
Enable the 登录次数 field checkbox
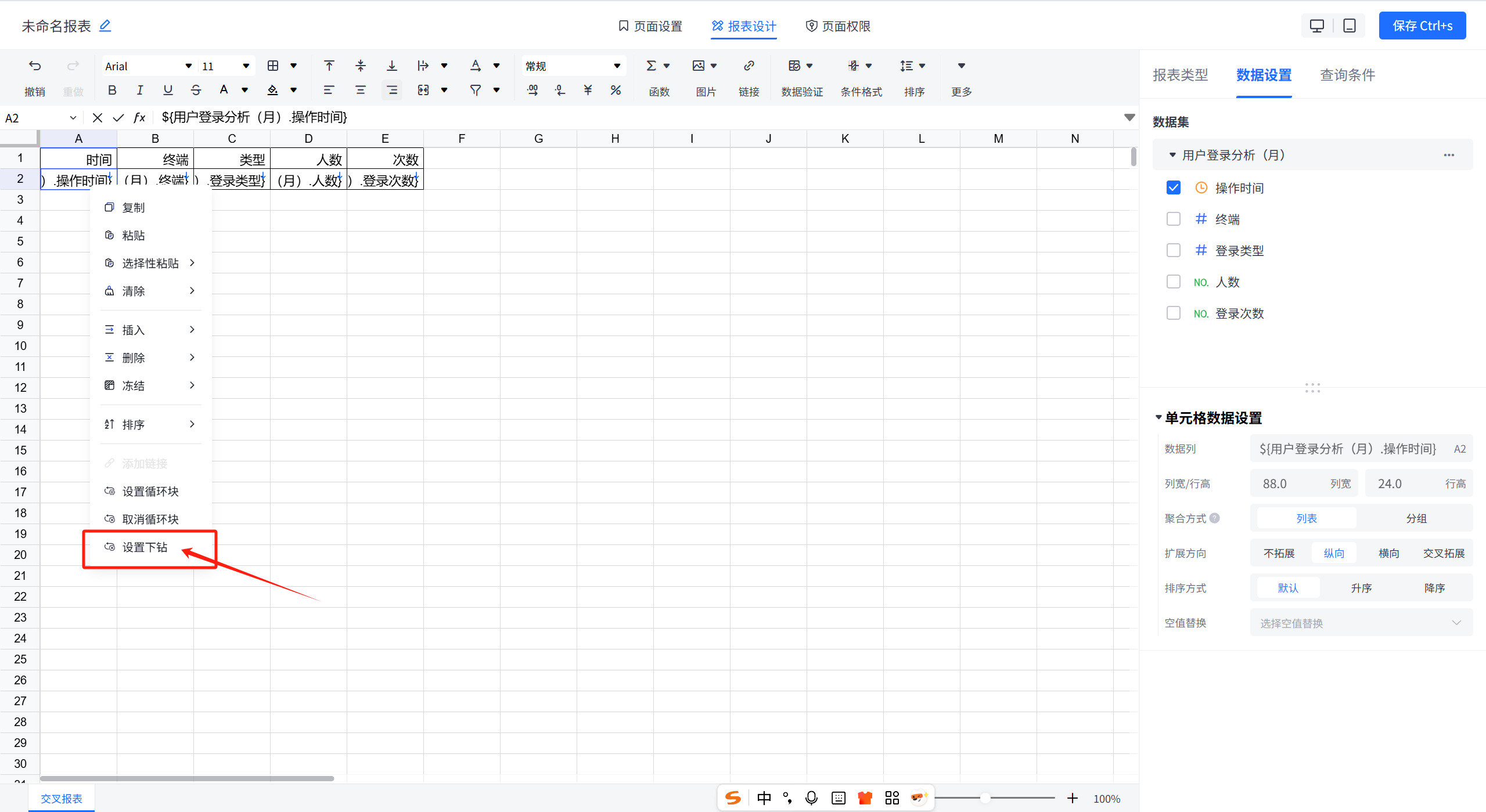point(1174,313)
